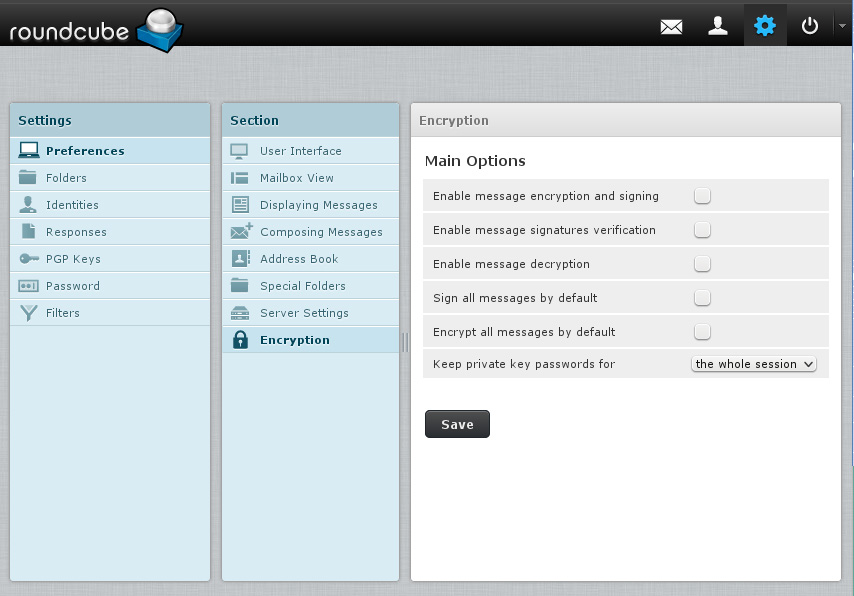Go to Identities settings label
Viewport: 854px width, 596px height.
click(x=72, y=205)
